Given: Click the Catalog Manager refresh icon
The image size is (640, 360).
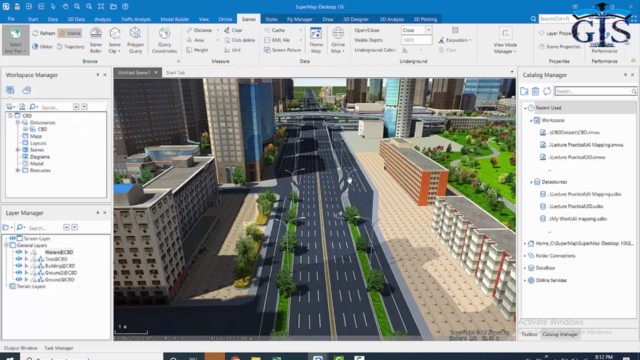Looking at the screenshot, I should pyautogui.click(x=547, y=91).
